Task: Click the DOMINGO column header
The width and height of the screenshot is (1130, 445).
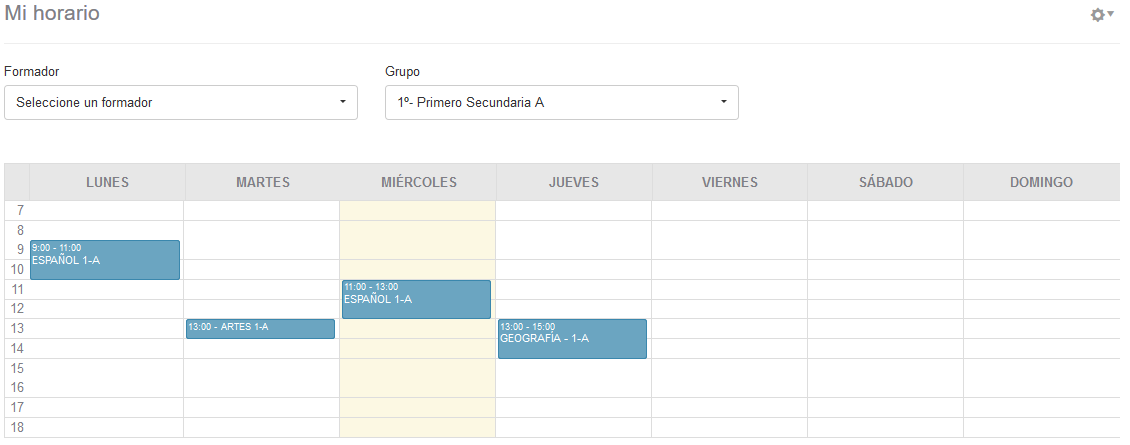Action: 1041,182
